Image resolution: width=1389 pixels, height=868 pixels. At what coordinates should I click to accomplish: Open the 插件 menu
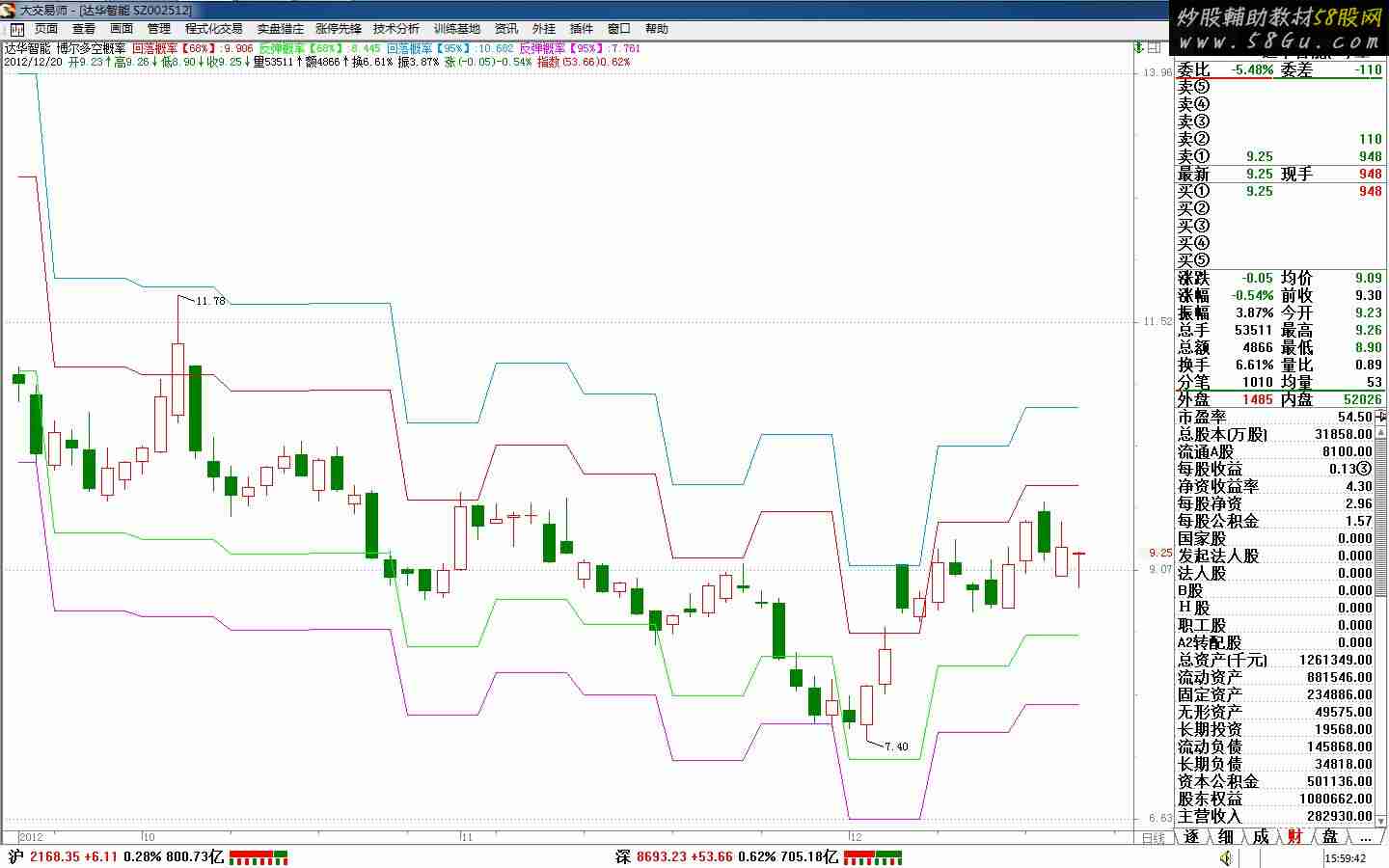click(x=582, y=29)
